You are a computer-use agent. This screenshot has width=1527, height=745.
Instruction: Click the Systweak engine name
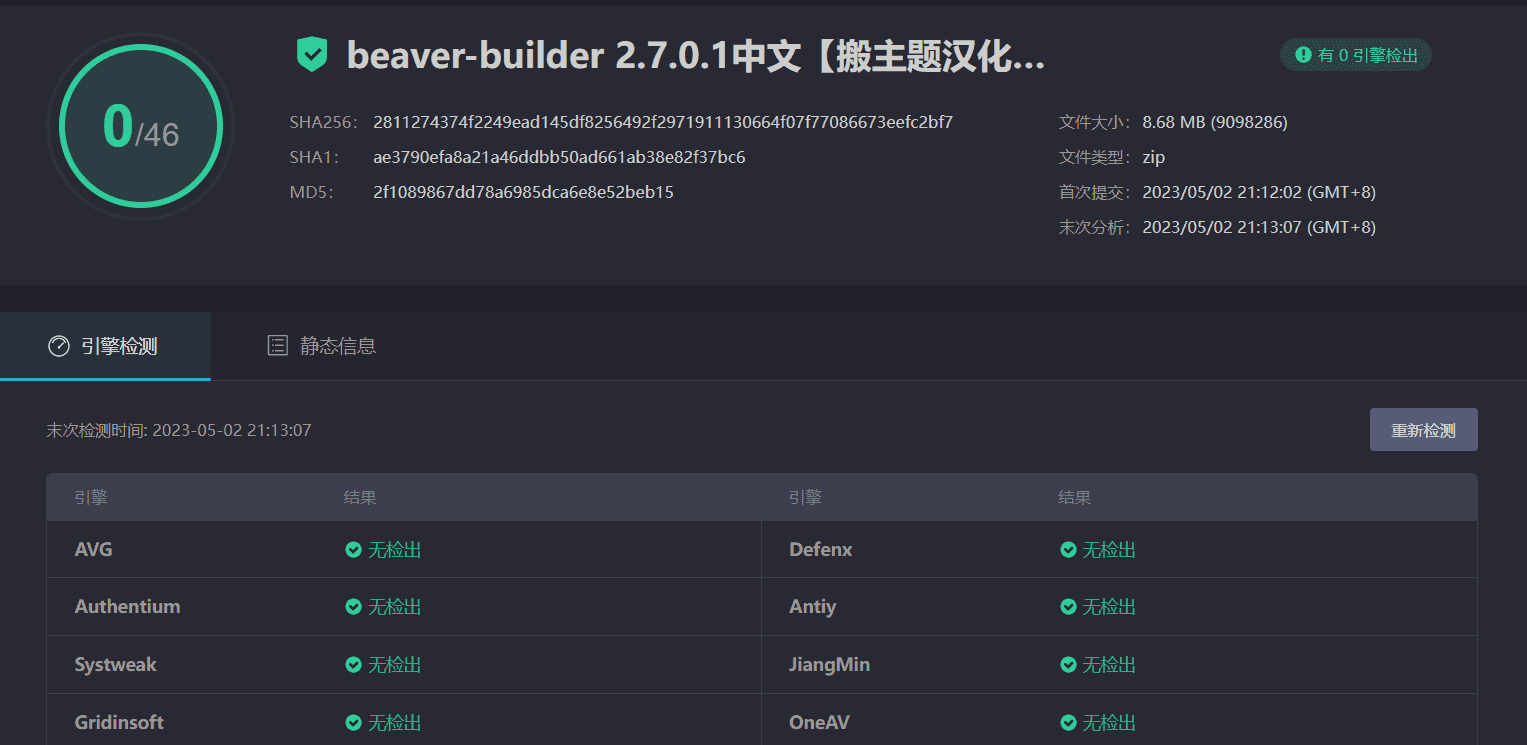115,664
